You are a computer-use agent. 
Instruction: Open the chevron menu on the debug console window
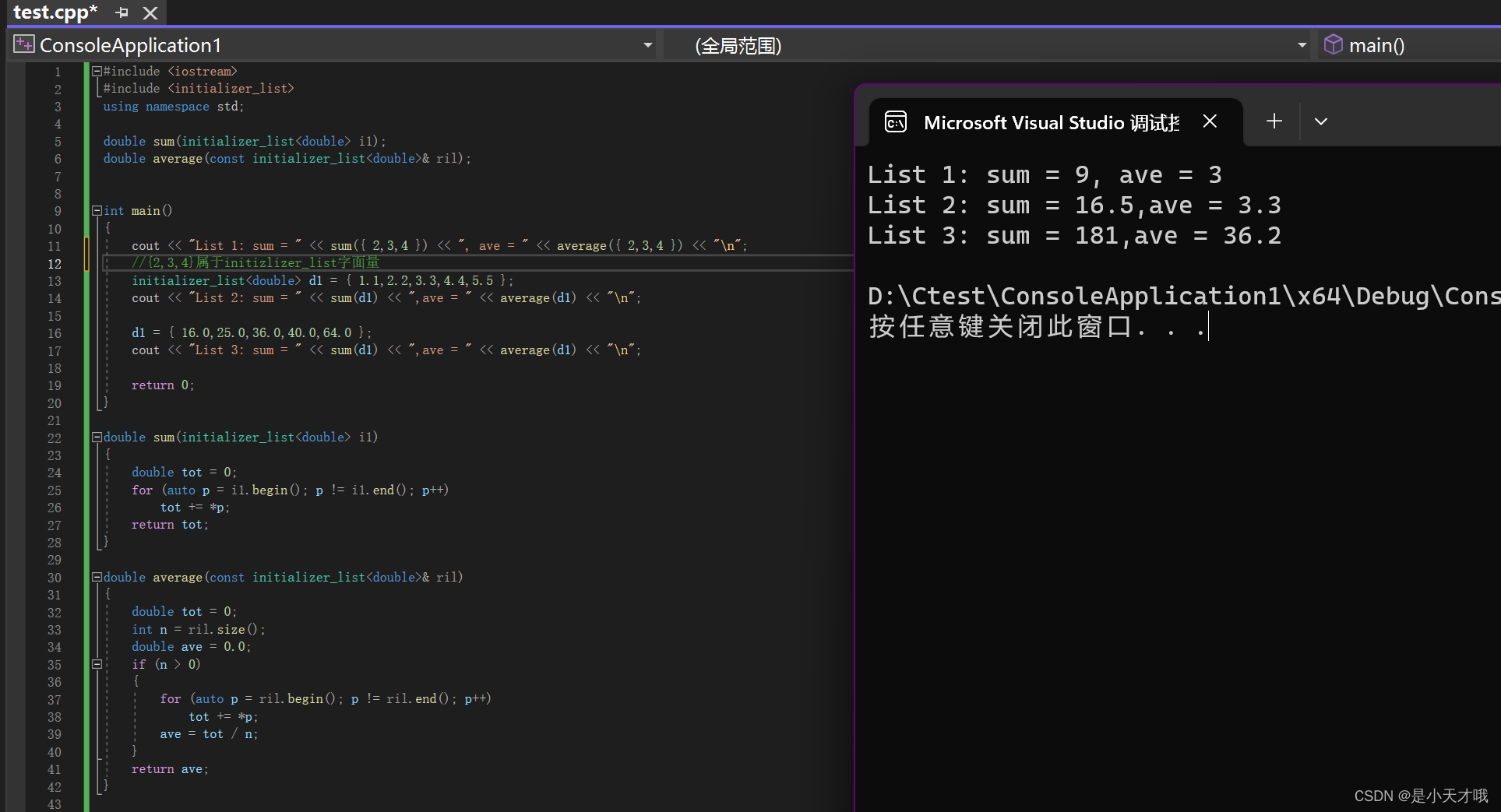tap(1320, 121)
